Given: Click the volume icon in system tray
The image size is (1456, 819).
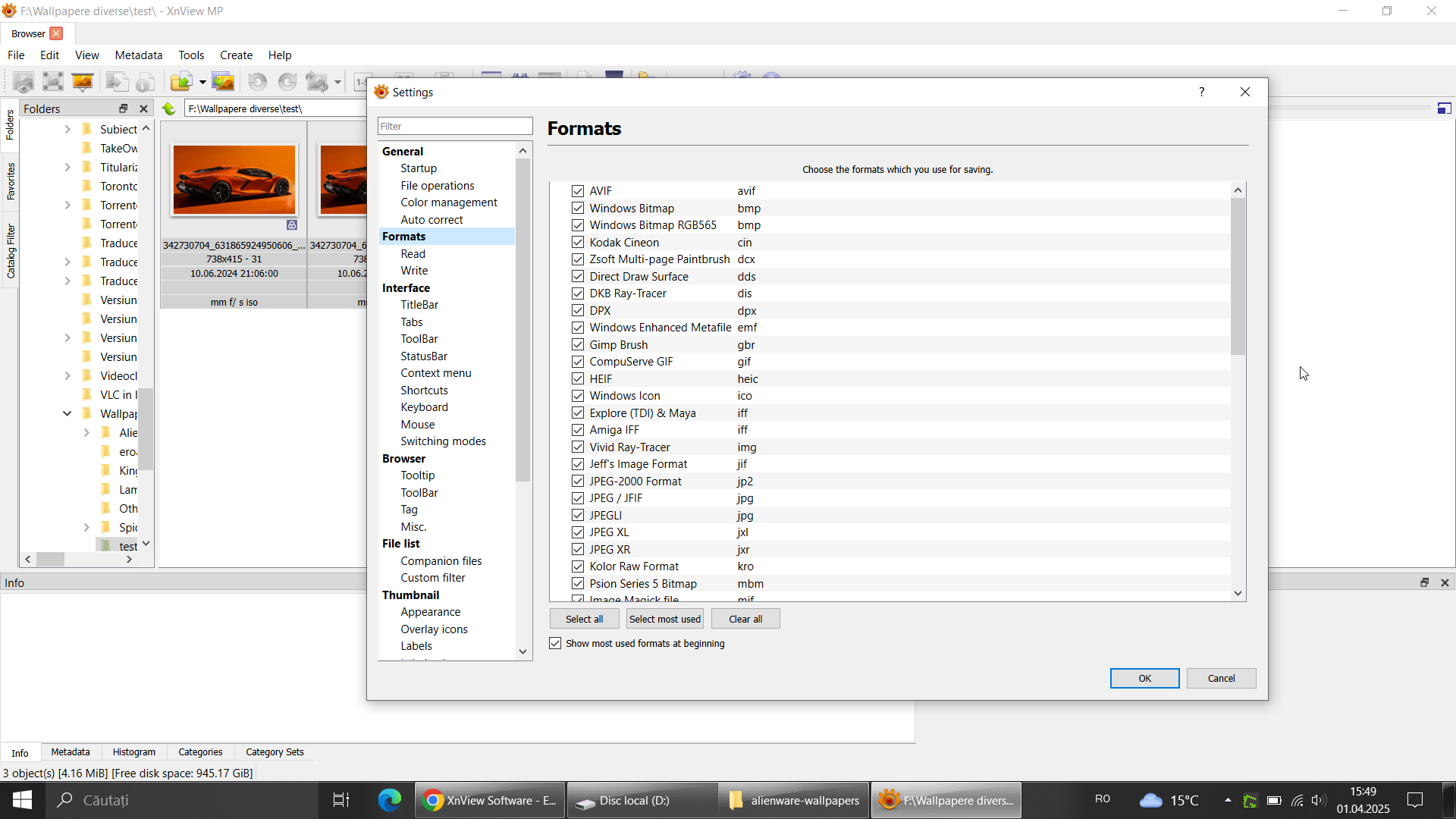Looking at the screenshot, I should [1319, 800].
